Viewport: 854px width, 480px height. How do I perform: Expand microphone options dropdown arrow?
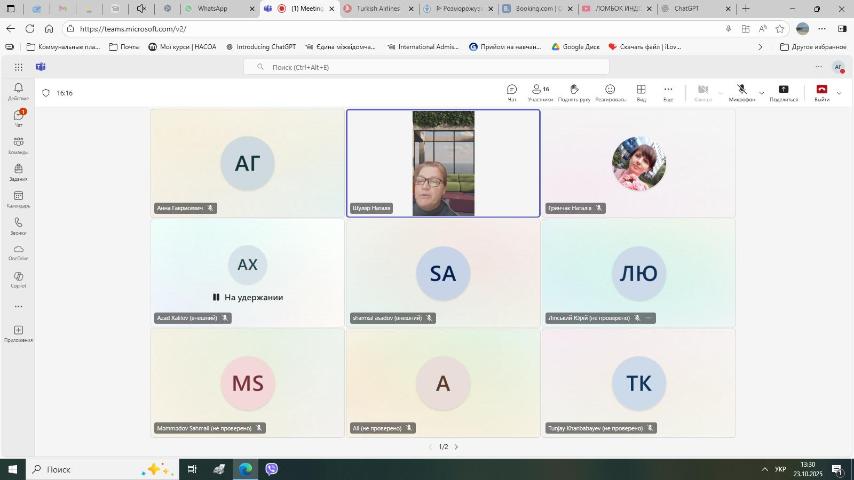(x=761, y=92)
